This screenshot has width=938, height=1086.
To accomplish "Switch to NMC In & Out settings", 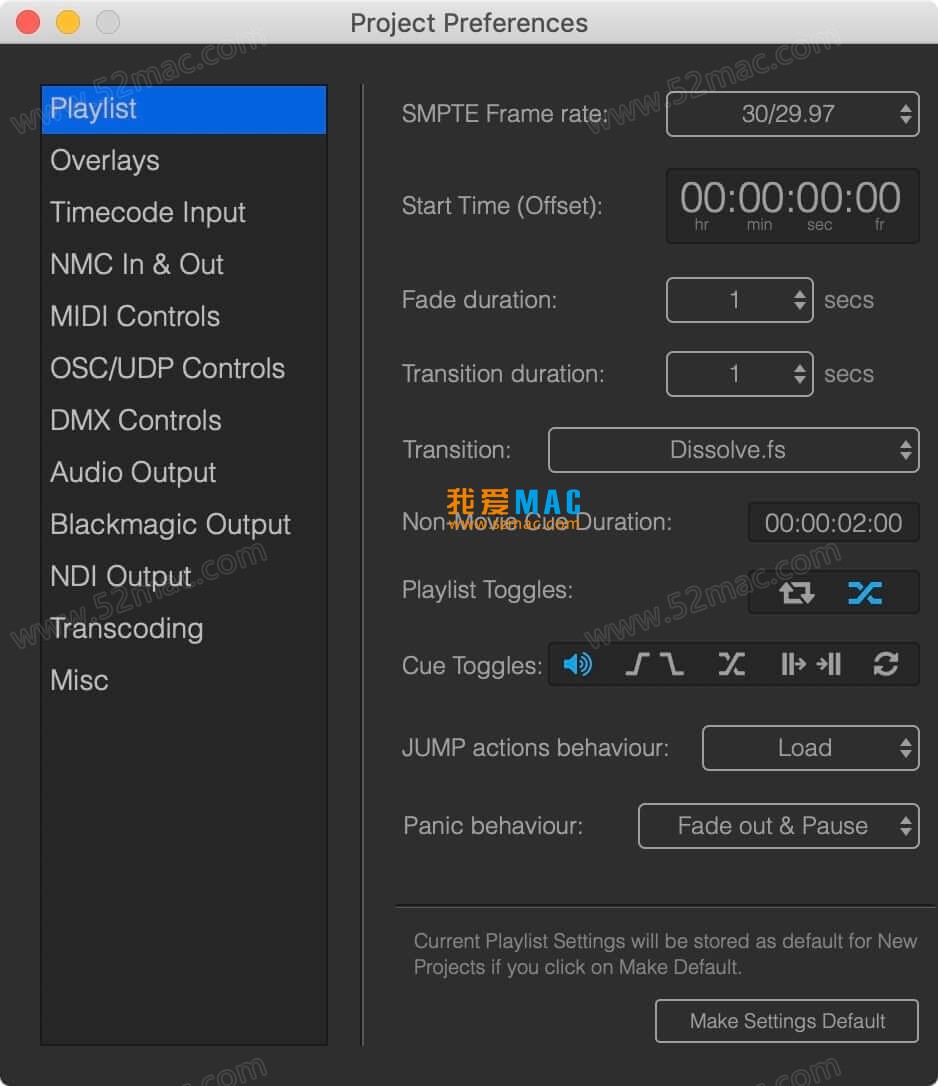I will (184, 265).
